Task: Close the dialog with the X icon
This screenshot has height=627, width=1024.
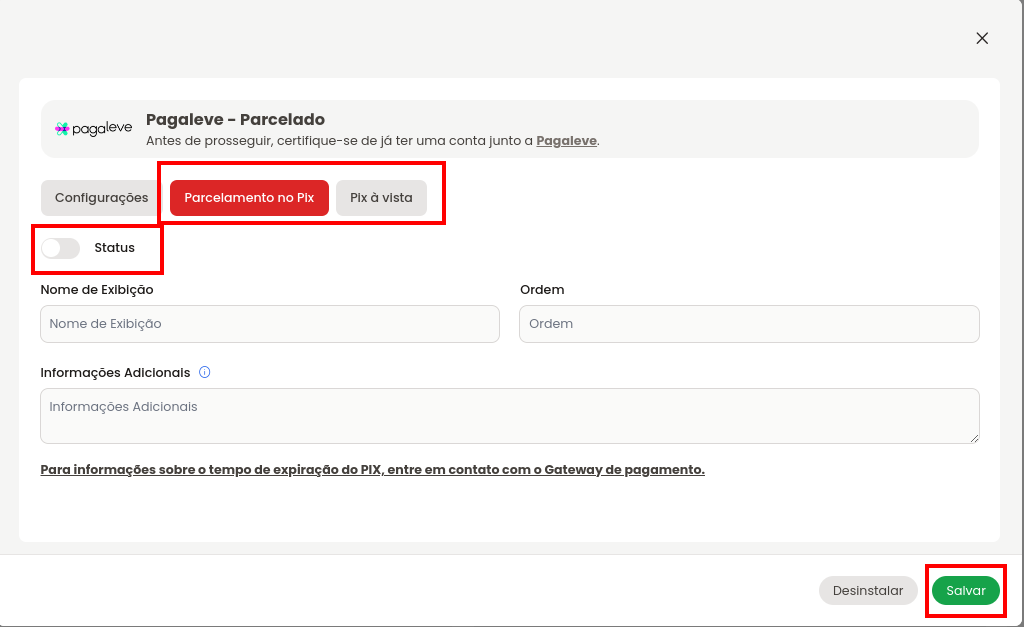Action: click(x=982, y=39)
